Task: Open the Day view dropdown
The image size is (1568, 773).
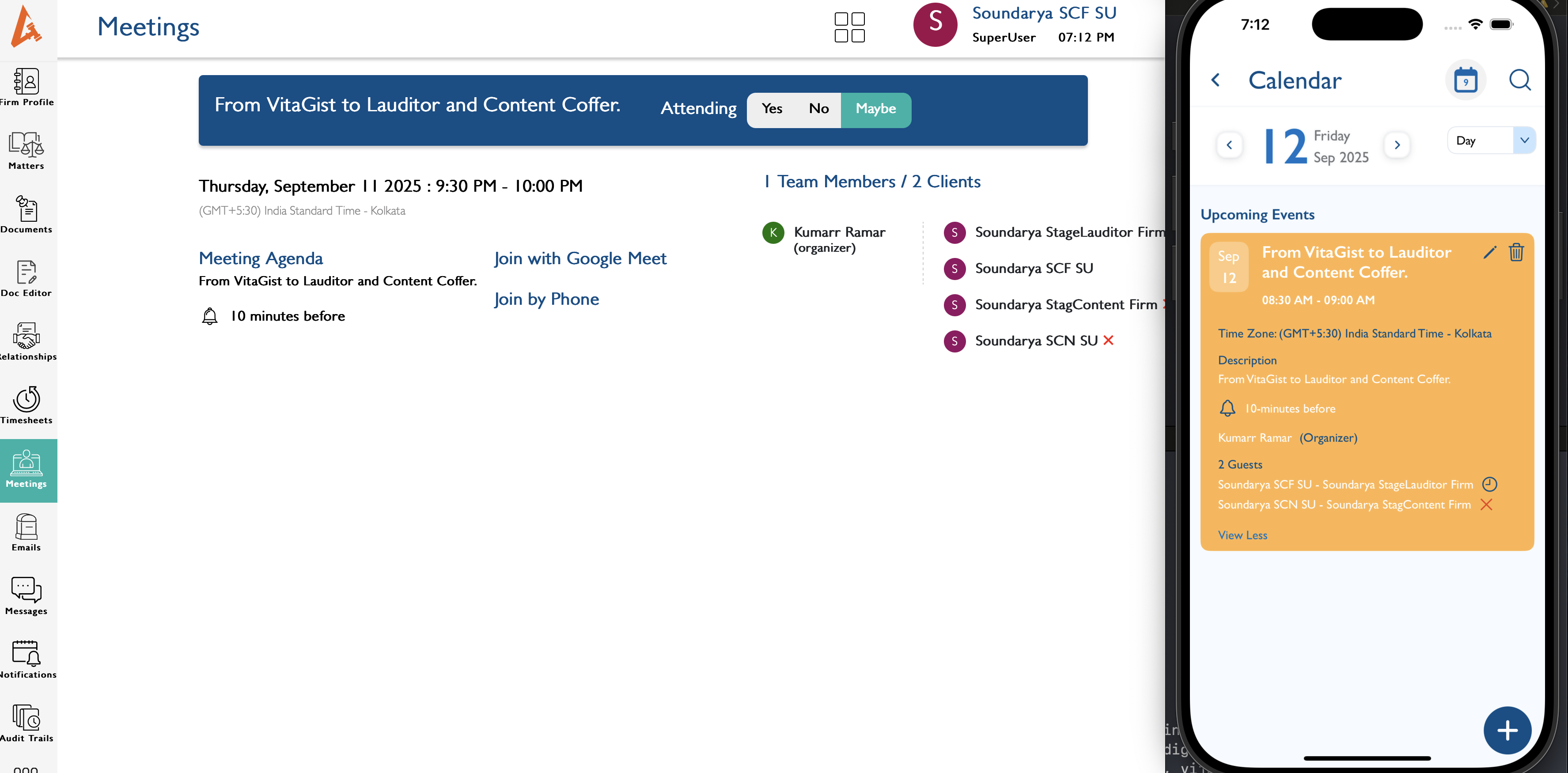Action: click(x=1491, y=140)
